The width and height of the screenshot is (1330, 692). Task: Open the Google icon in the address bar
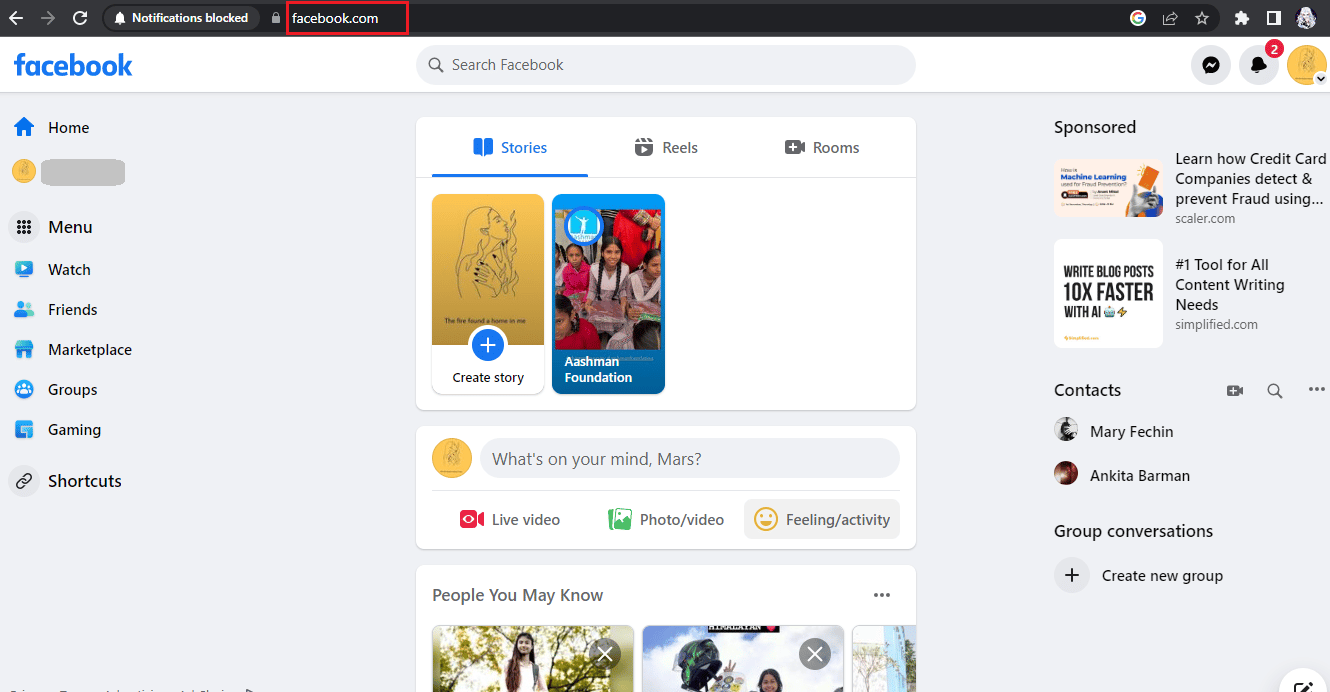pos(1138,18)
